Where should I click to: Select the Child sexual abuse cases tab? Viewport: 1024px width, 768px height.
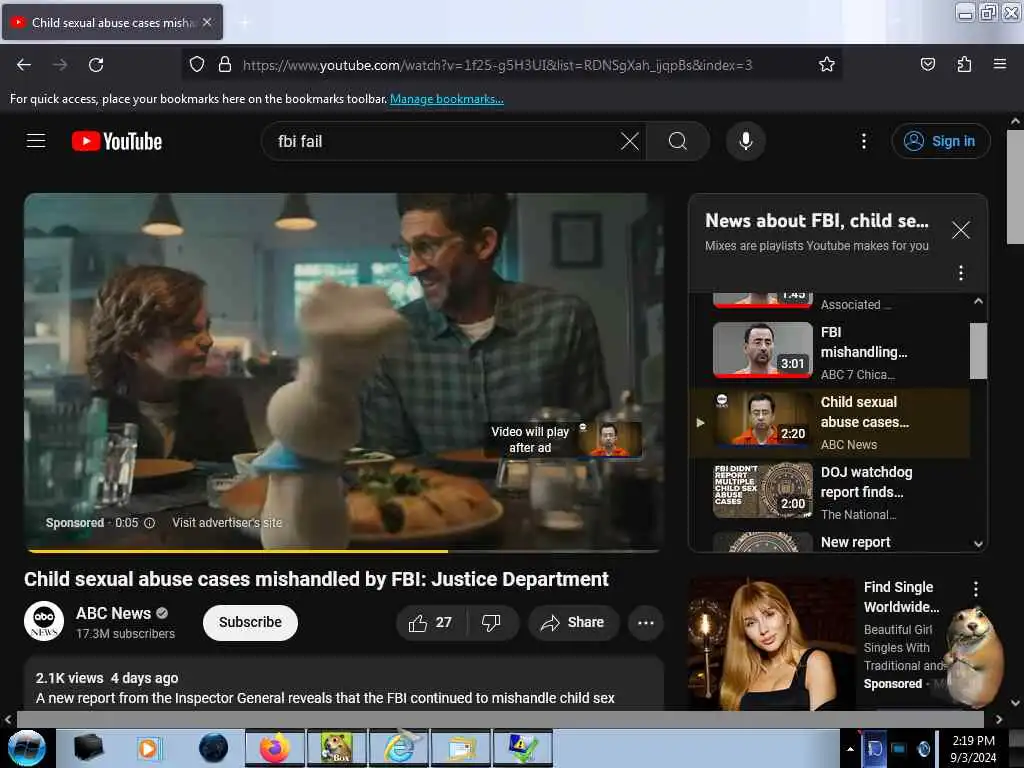112,22
